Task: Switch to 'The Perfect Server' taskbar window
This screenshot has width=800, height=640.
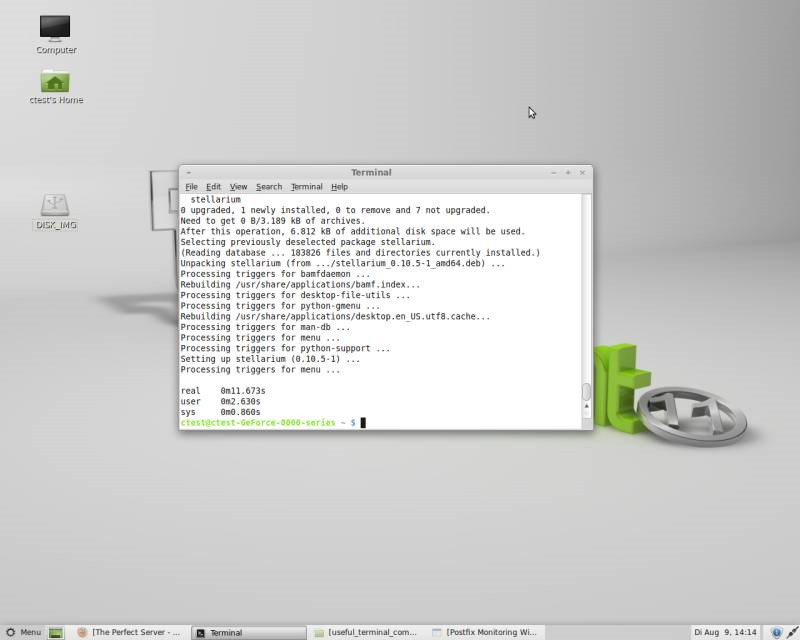Action: click(130, 632)
